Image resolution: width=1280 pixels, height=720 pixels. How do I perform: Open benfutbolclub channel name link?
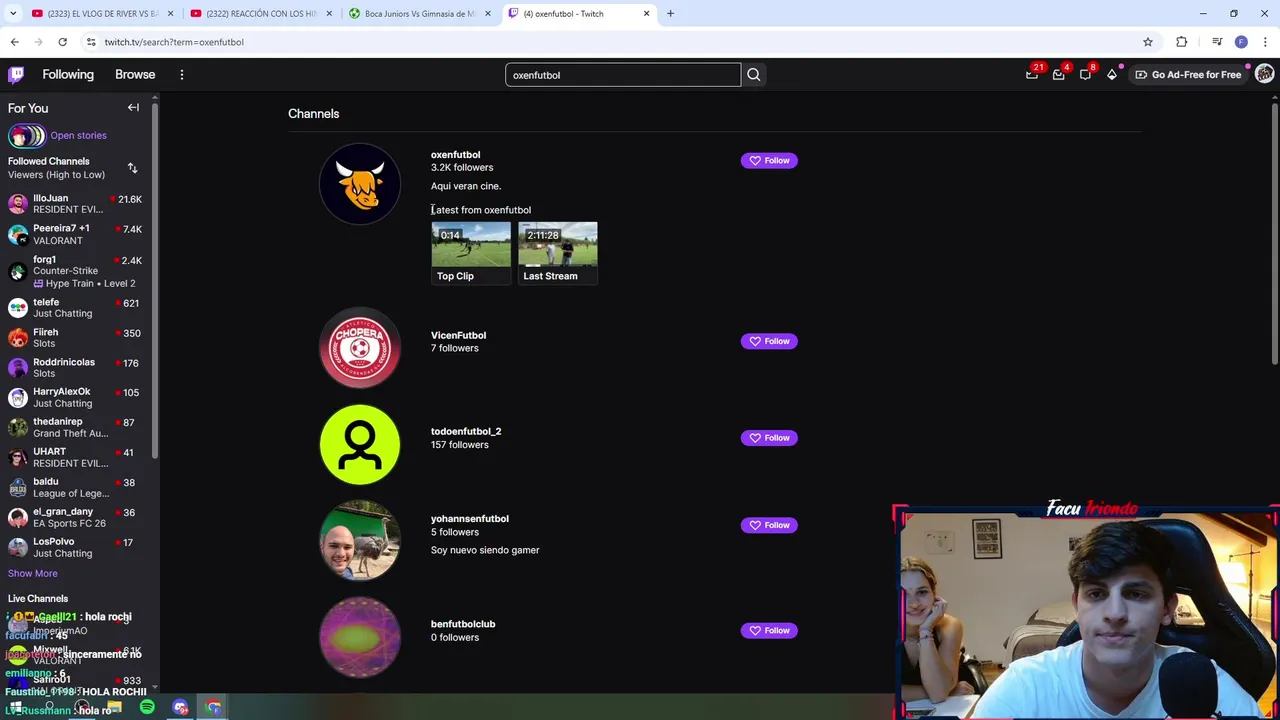(463, 624)
